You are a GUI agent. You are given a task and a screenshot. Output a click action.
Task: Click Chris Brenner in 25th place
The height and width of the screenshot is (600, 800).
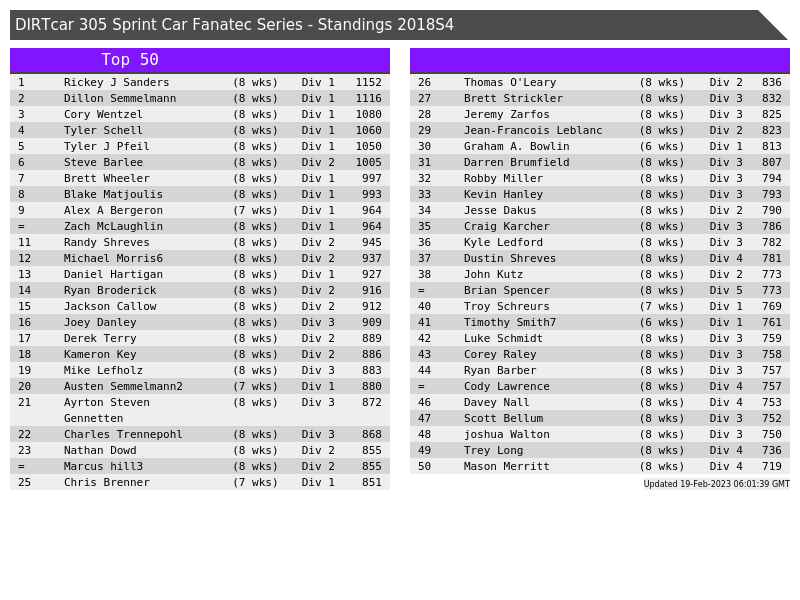coord(106,483)
